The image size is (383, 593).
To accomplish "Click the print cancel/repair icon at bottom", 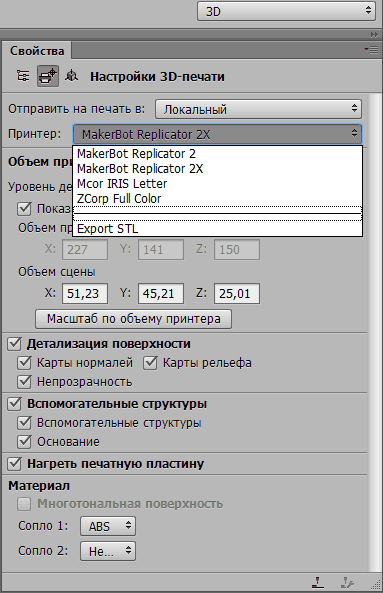I will (346, 582).
